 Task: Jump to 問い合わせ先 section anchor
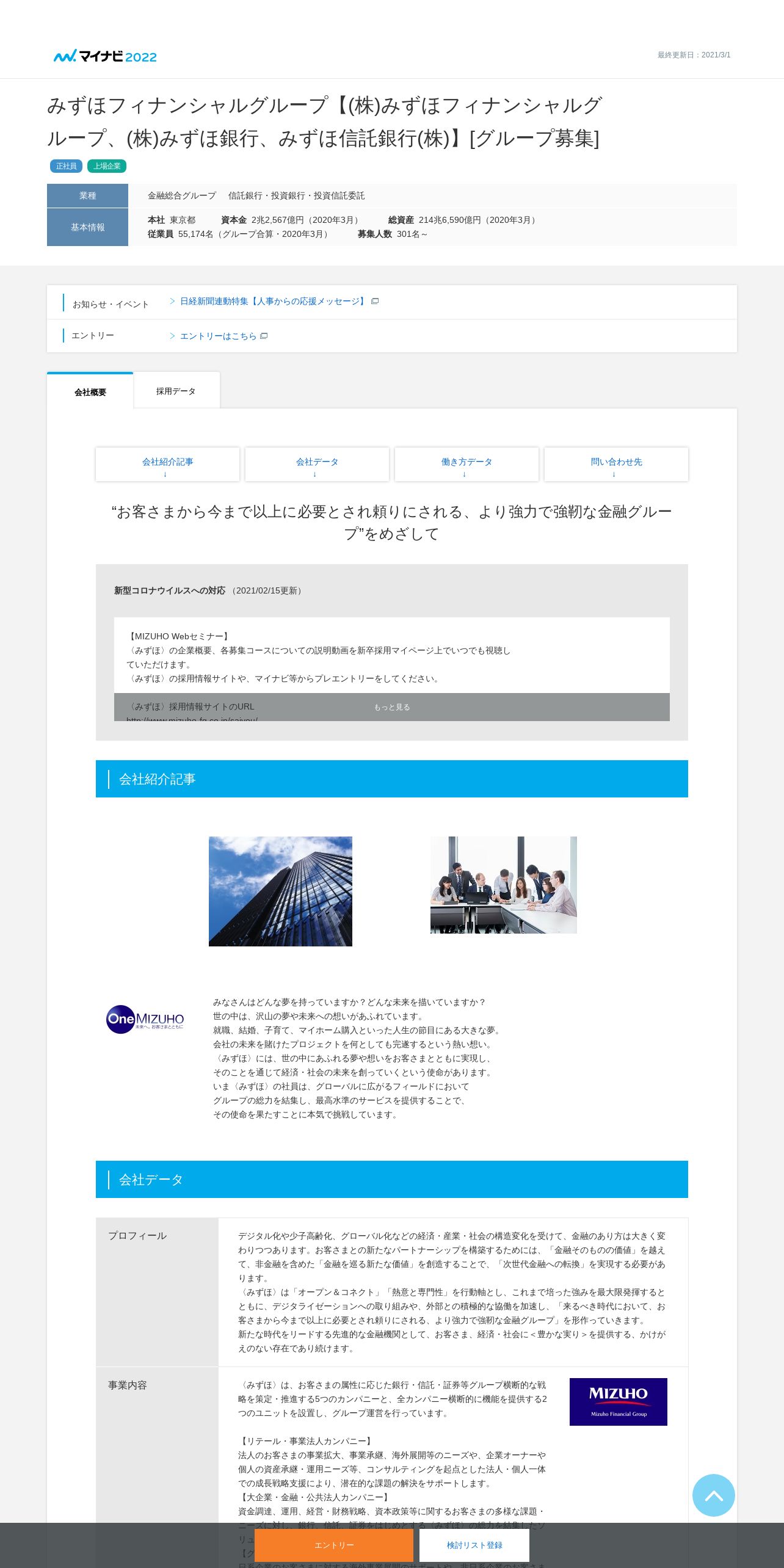pyautogui.click(x=616, y=465)
